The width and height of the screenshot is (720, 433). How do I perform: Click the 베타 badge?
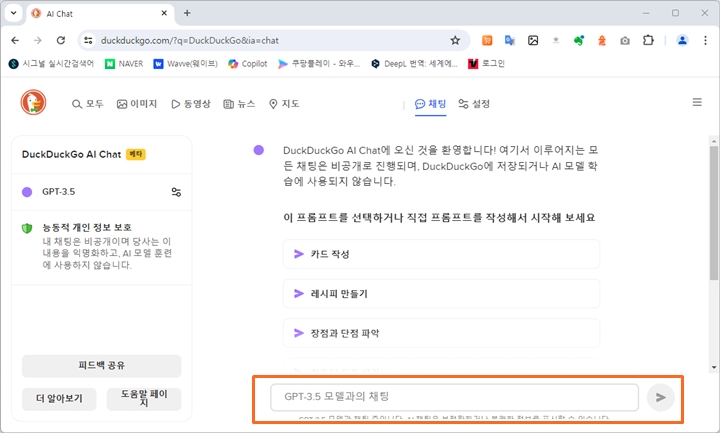[x=136, y=154]
